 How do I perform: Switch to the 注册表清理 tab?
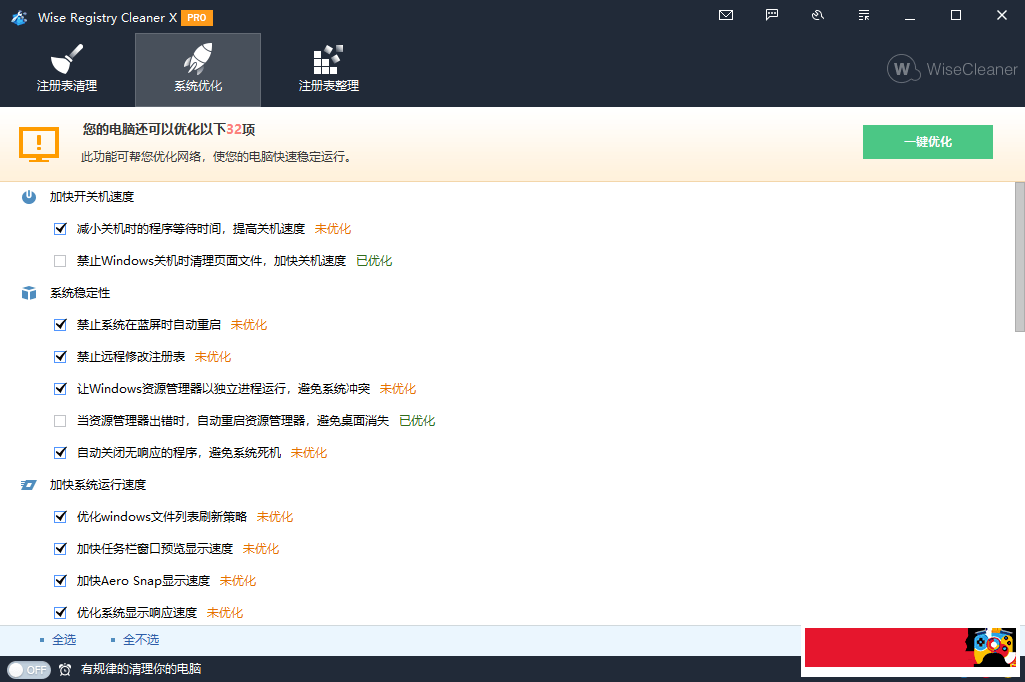[x=67, y=70]
